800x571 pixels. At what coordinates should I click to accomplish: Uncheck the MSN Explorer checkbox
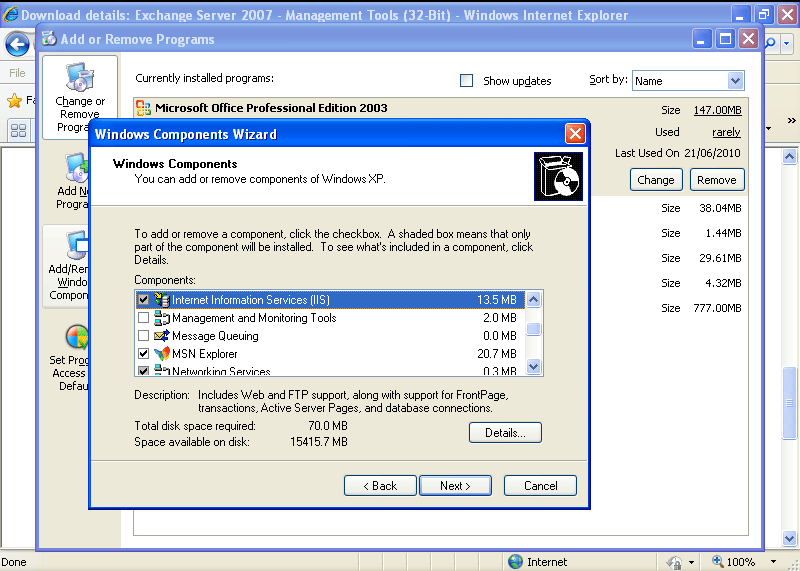point(143,354)
